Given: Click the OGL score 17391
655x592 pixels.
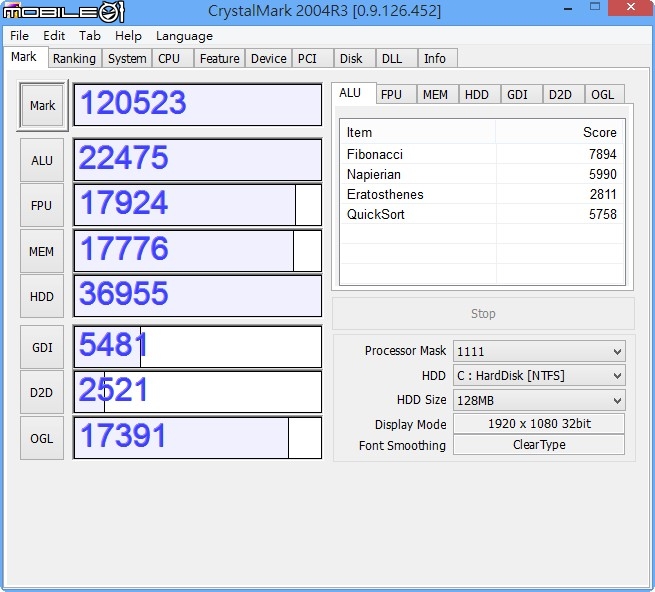Looking at the screenshot, I should click(198, 438).
